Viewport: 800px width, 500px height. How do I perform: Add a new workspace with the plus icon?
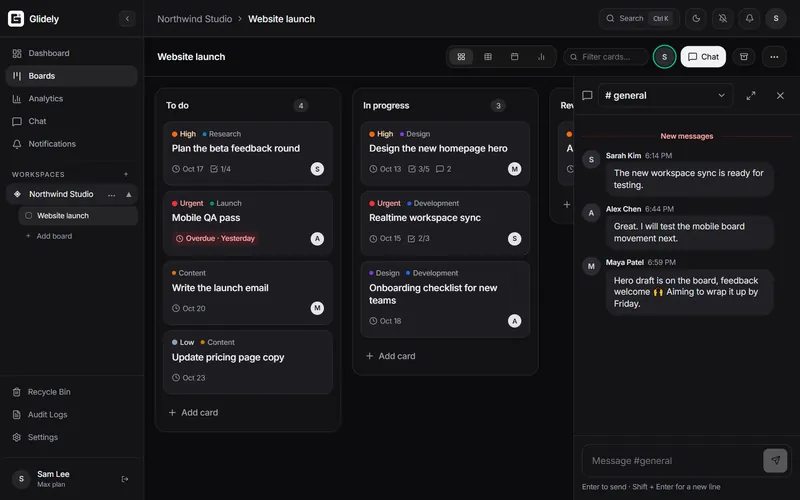pos(126,174)
